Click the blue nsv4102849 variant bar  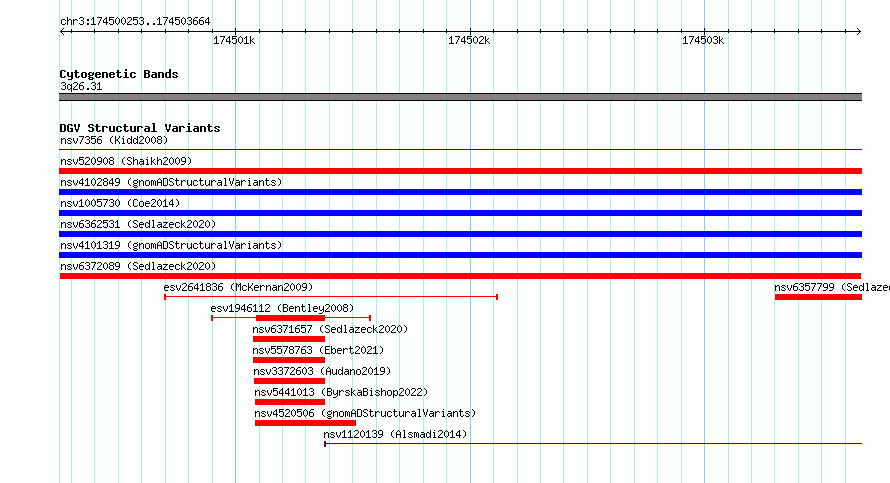[x=460, y=192]
